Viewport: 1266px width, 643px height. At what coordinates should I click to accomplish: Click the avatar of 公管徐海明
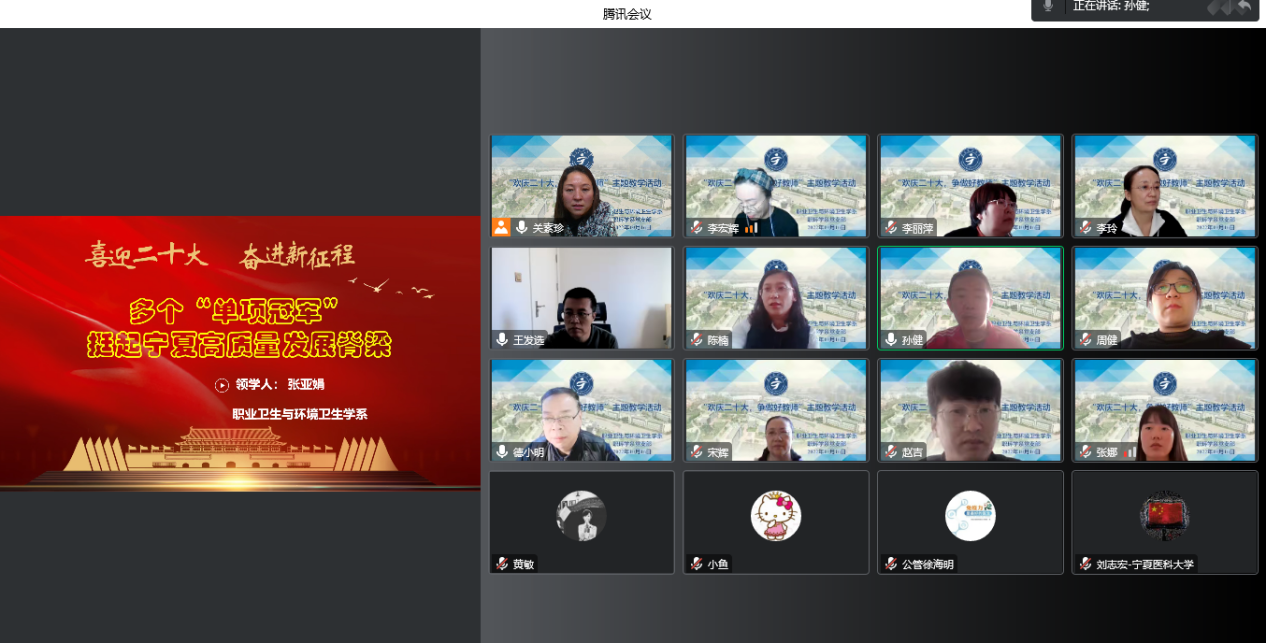coord(970,516)
